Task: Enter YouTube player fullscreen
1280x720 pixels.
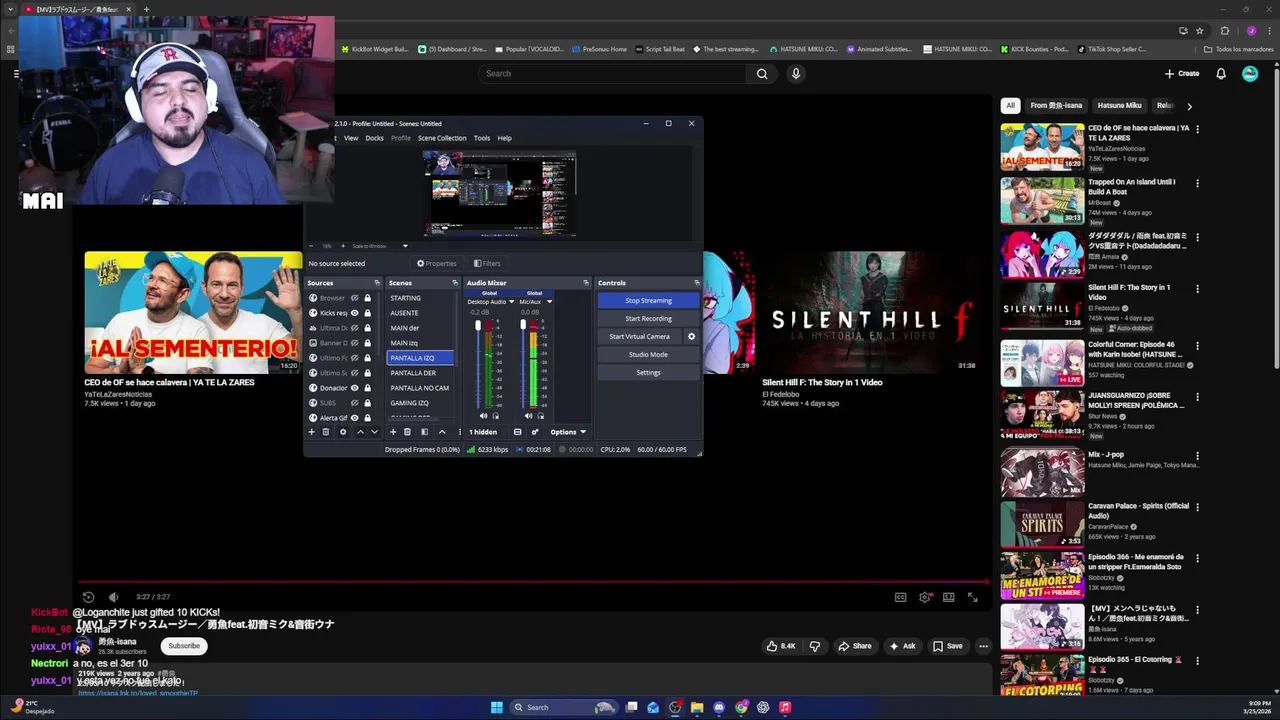Action: click(972, 597)
